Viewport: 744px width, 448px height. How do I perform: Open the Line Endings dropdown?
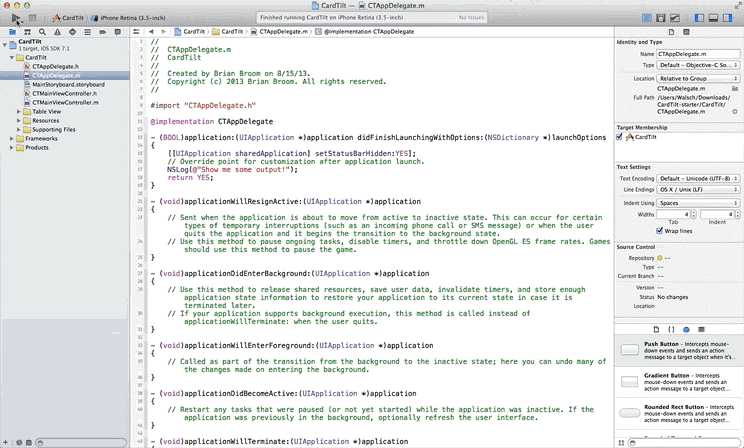[x=698, y=189]
